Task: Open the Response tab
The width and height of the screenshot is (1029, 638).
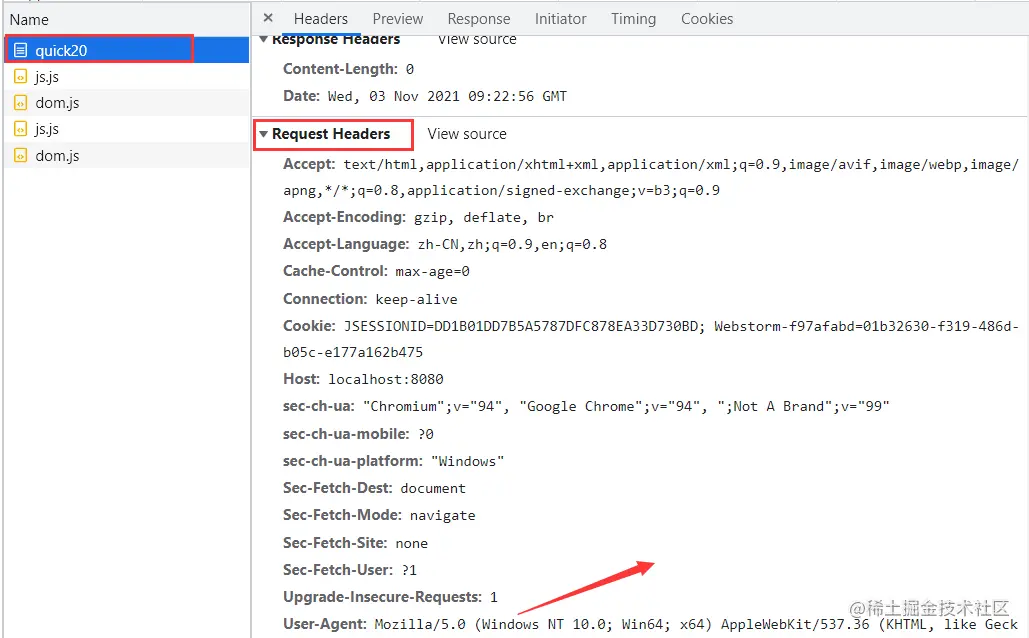Action: [x=478, y=19]
